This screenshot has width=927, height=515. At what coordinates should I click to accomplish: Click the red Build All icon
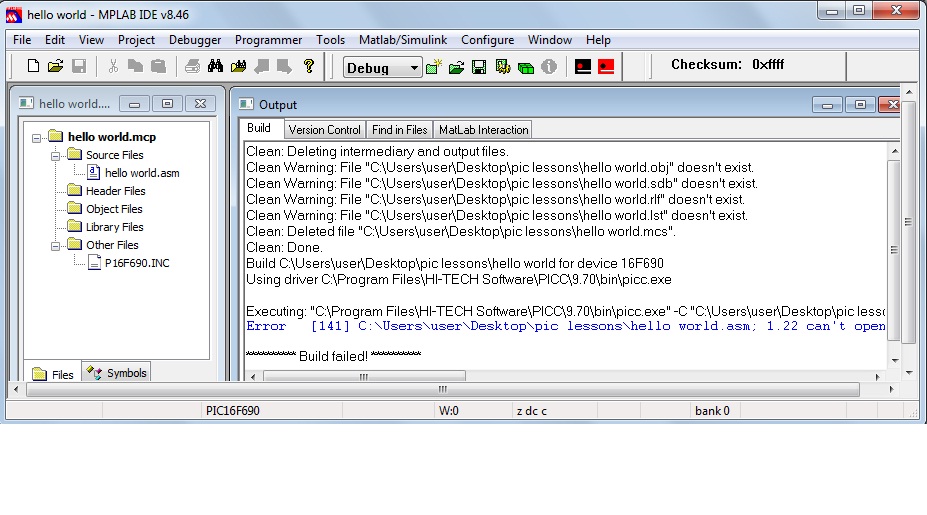click(x=606, y=67)
